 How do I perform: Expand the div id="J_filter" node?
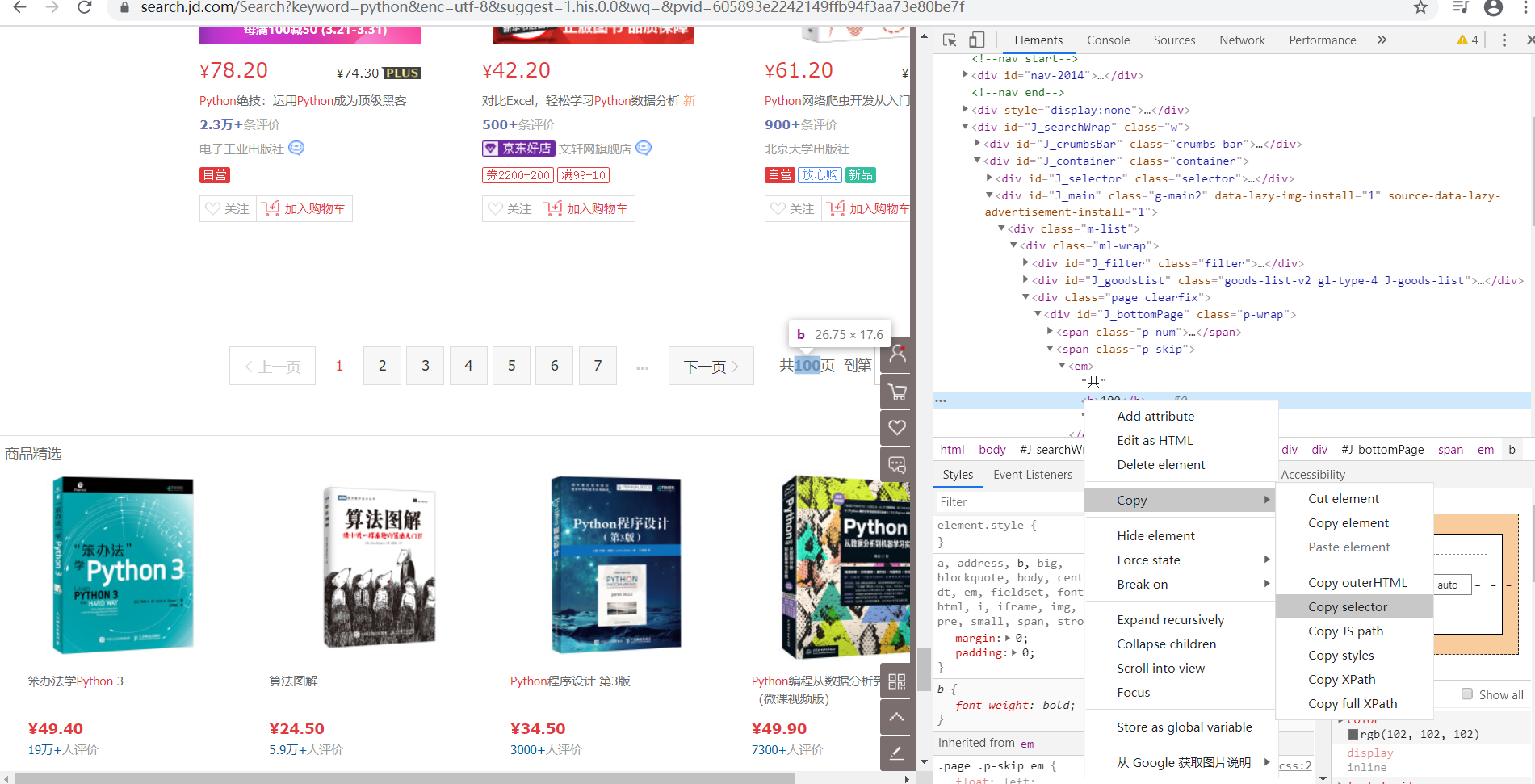point(1025,262)
